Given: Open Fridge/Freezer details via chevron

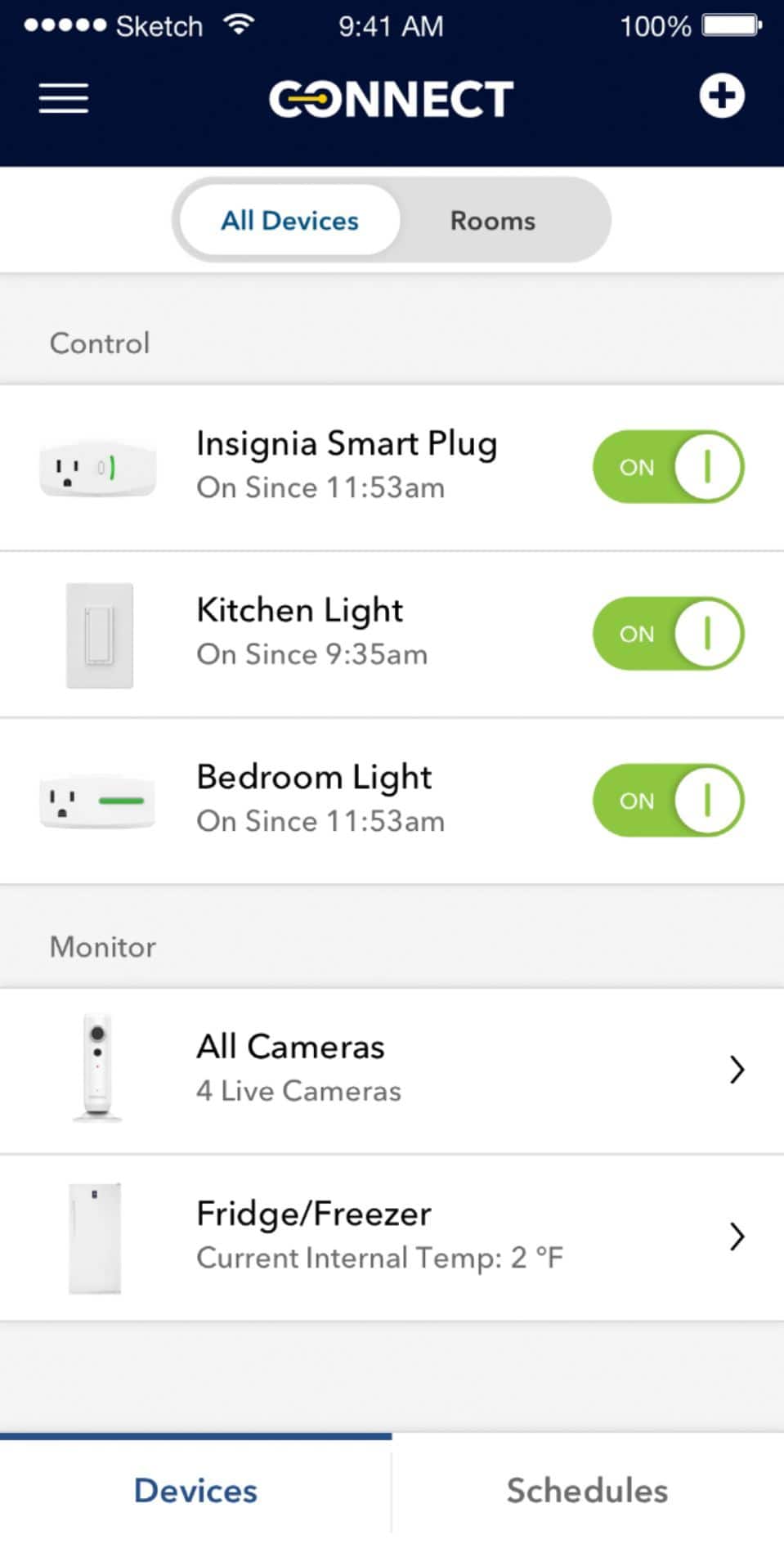Looking at the screenshot, I should pos(737,1237).
